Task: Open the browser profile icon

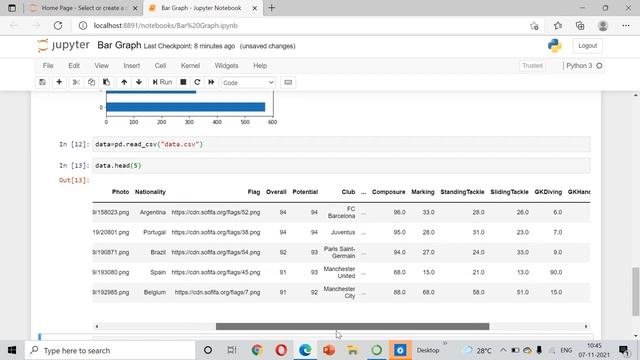Action: click(603, 26)
